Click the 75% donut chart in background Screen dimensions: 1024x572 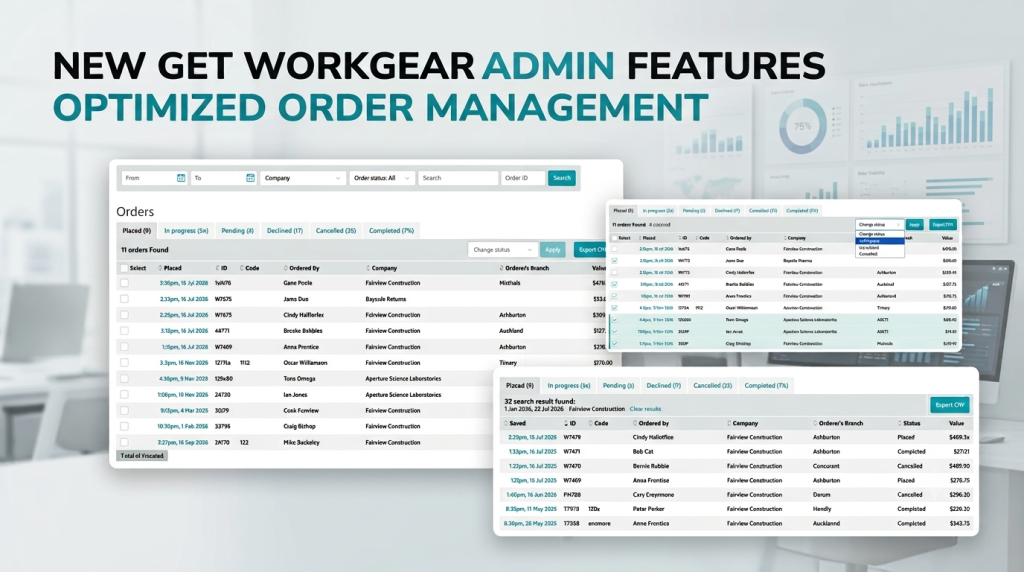802,126
